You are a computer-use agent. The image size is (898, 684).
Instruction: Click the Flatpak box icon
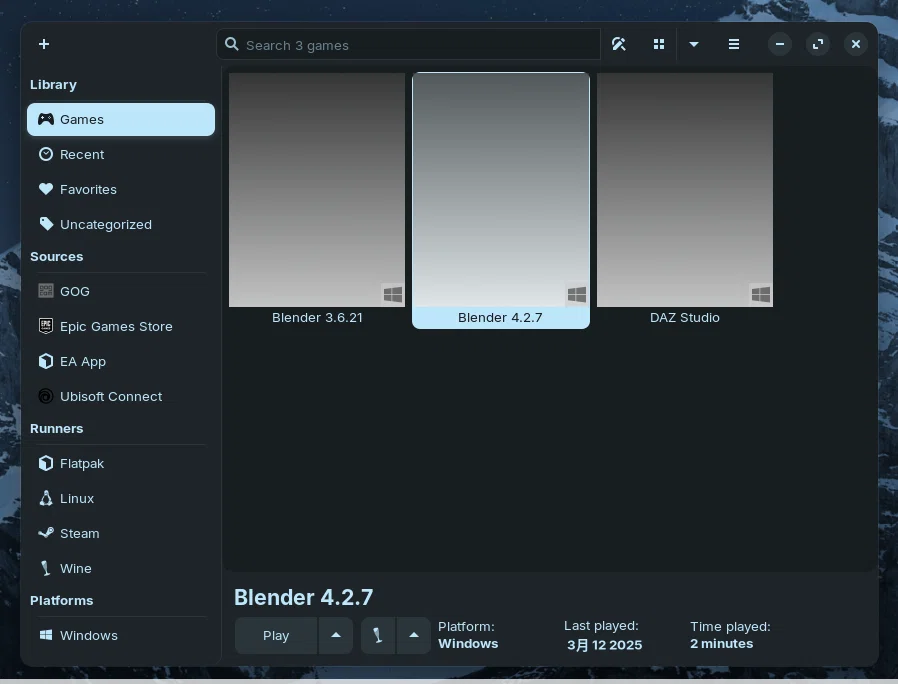tap(46, 463)
